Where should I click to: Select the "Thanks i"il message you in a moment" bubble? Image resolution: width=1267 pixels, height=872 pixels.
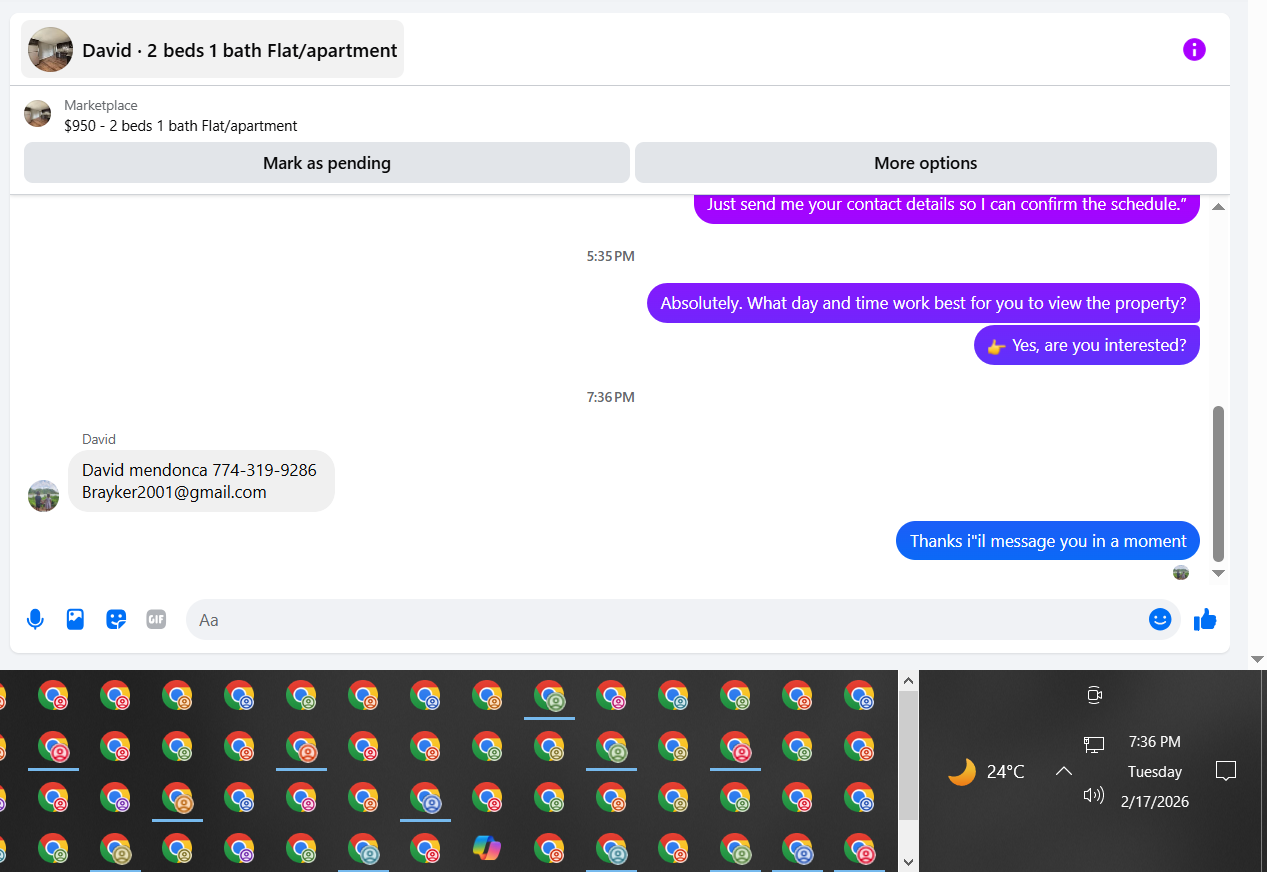pyautogui.click(x=1048, y=541)
